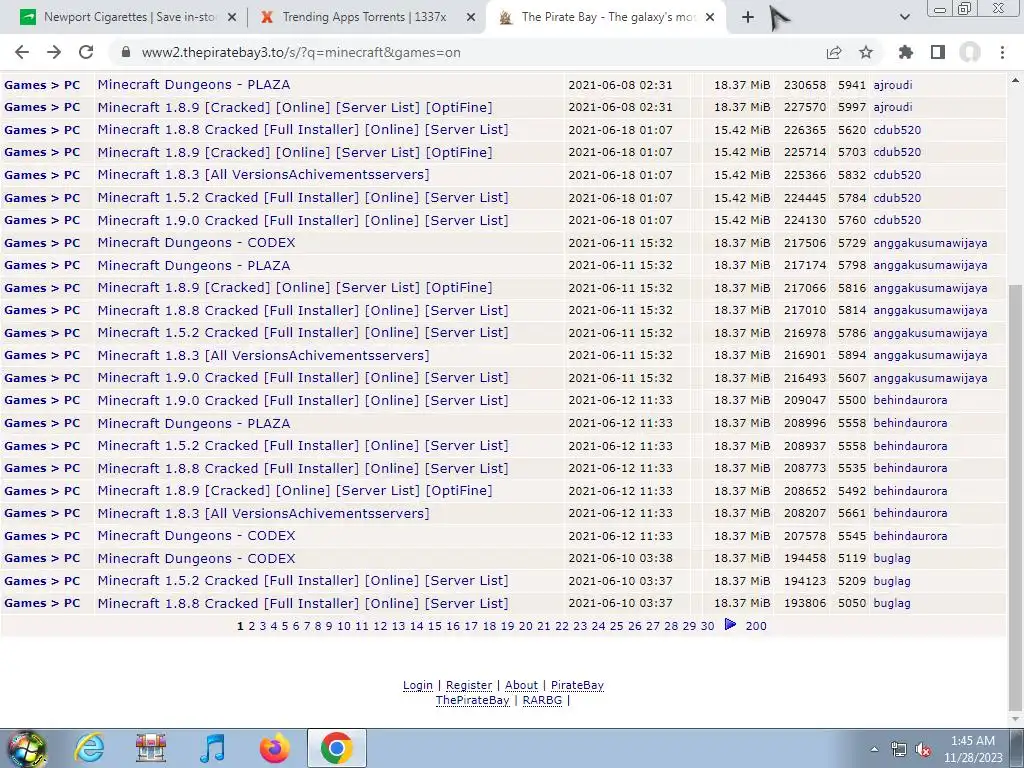Screen dimensions: 1024x768
Task: Close The Pirate Bay tab
Action: (711, 18)
